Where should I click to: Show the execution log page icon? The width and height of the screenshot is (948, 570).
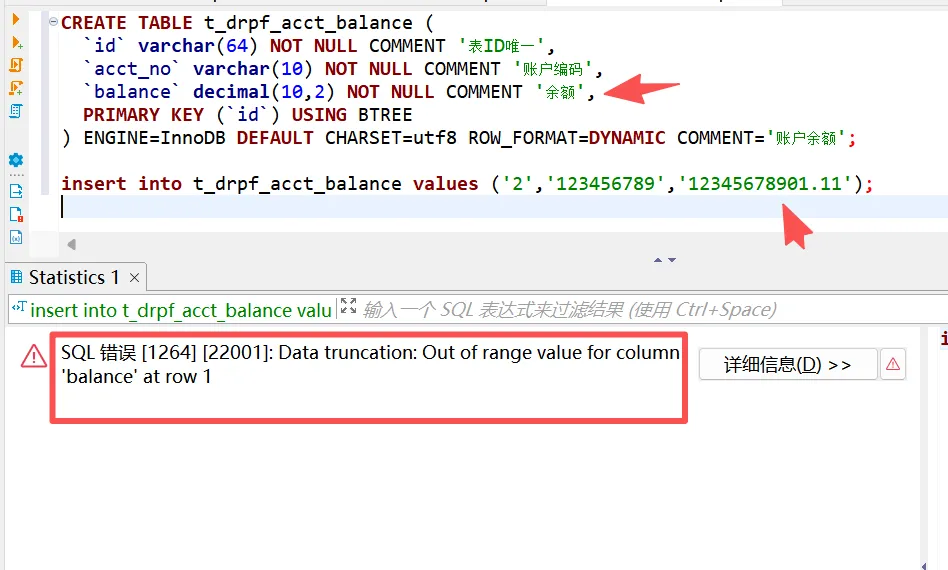16,215
